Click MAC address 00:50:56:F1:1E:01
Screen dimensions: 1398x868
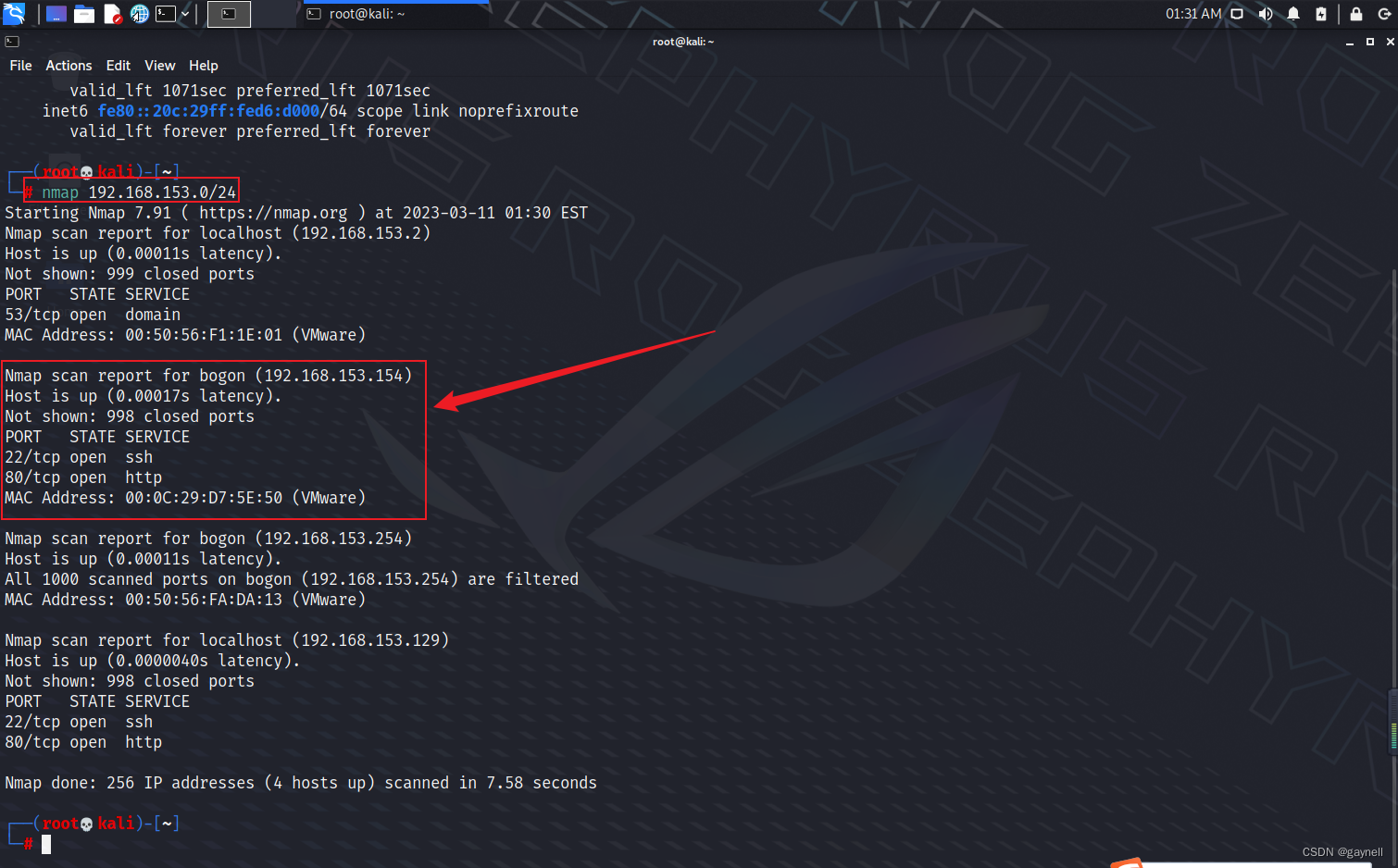click(x=204, y=335)
